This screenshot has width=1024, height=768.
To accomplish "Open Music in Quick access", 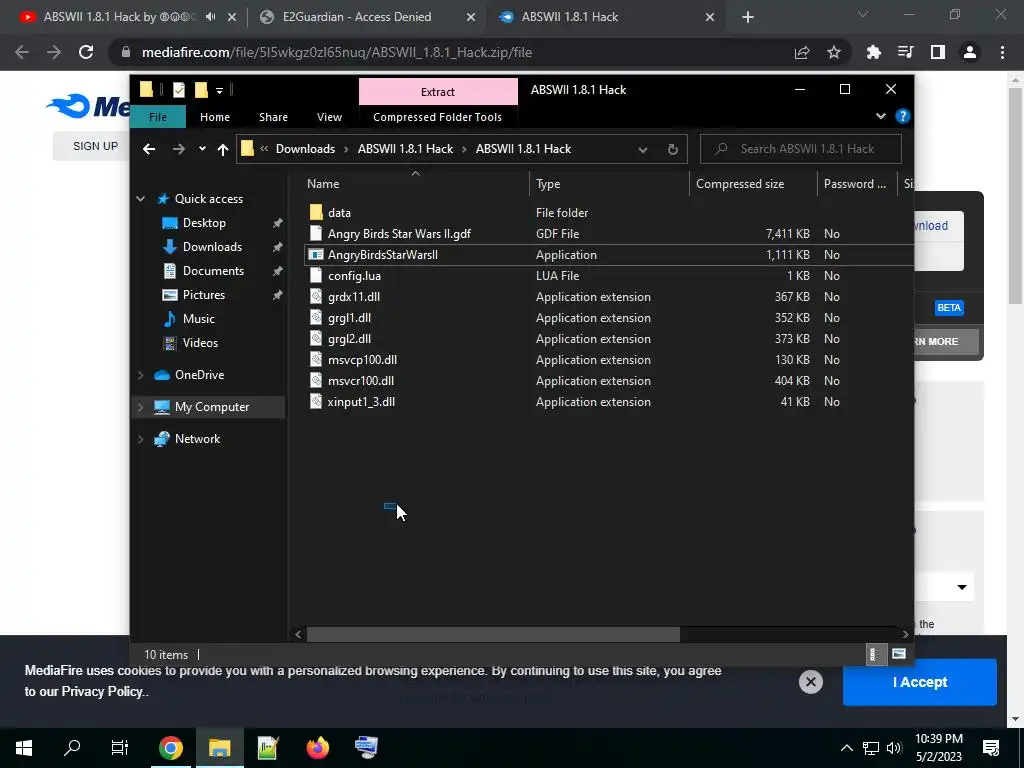I will click(x=199, y=319).
